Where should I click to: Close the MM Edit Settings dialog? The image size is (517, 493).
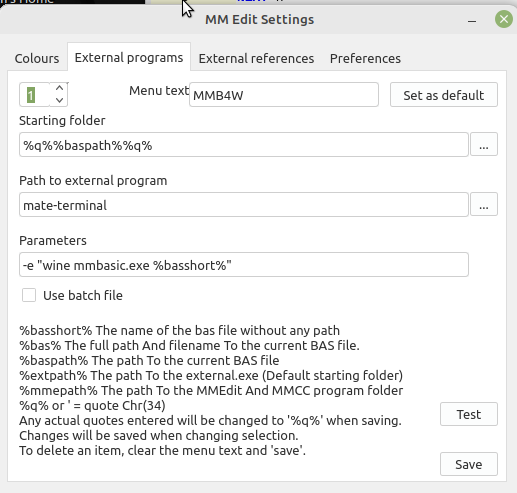(x=504, y=19)
